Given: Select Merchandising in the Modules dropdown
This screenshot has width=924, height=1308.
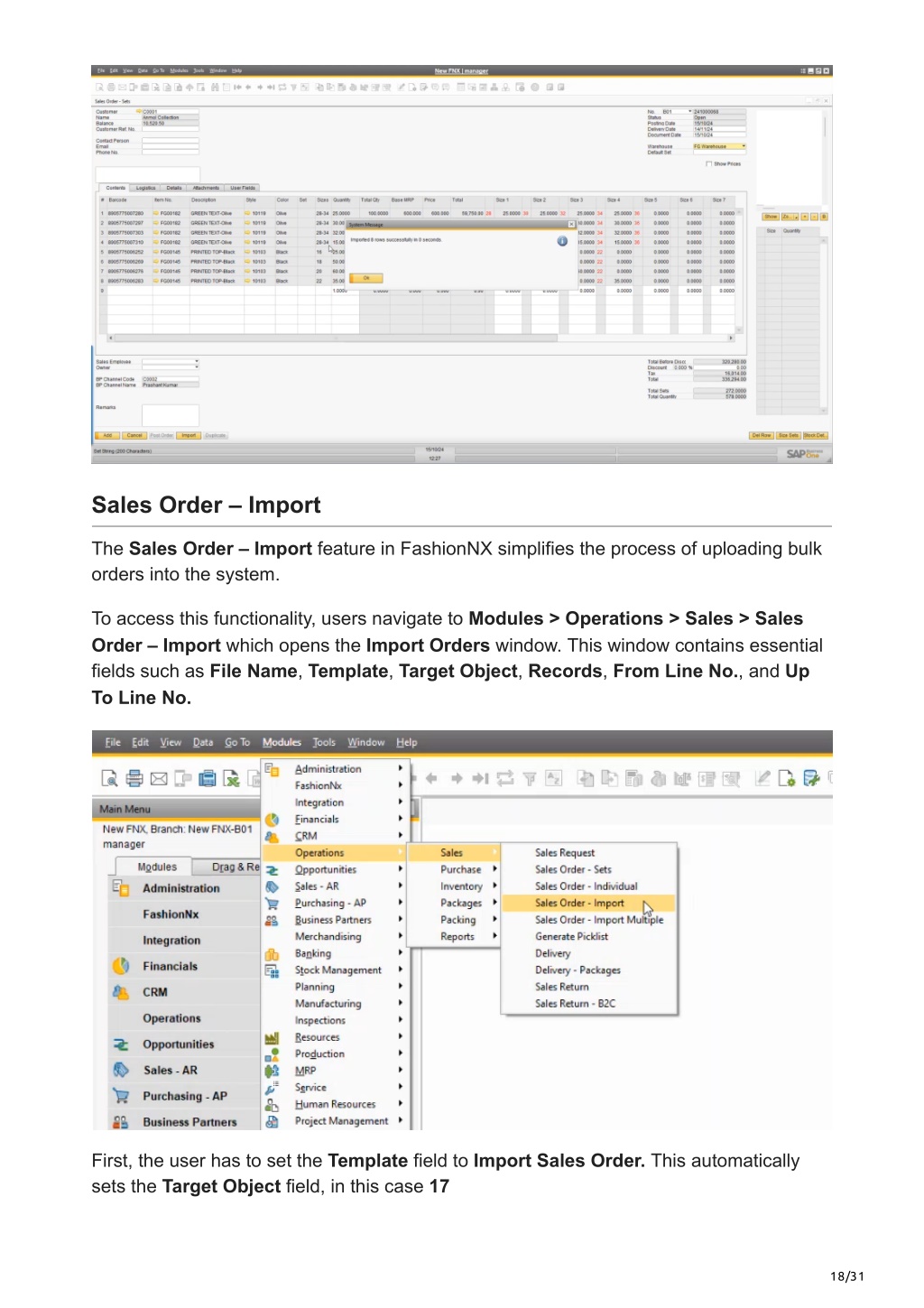Looking at the screenshot, I should point(328,936).
